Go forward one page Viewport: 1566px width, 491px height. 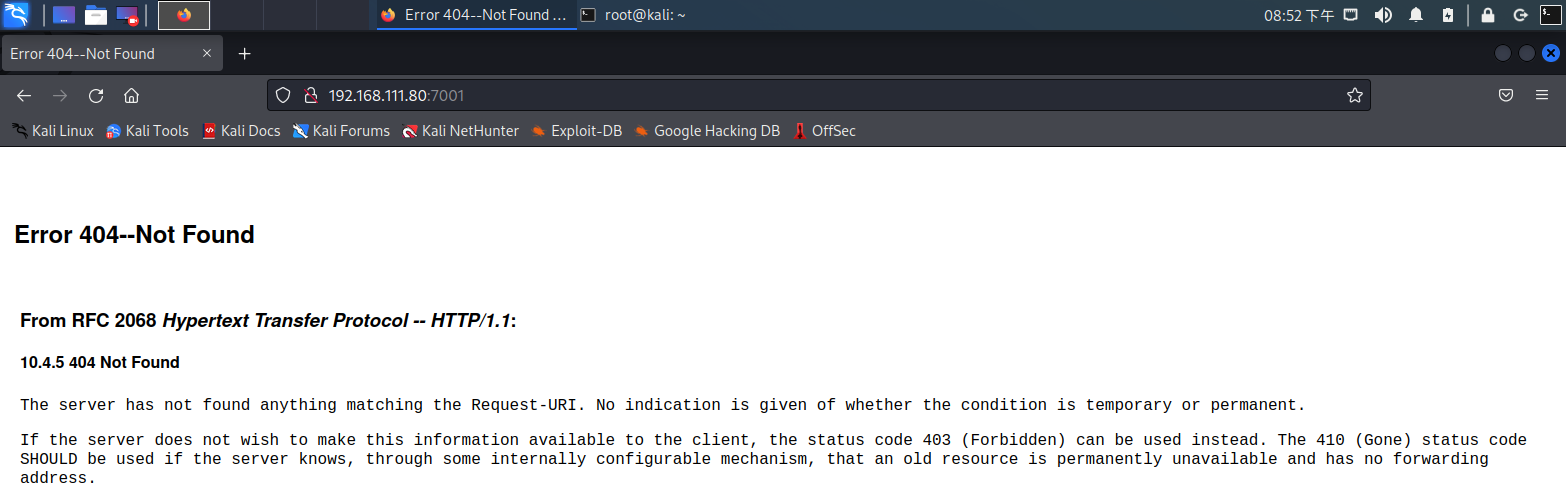(60, 96)
